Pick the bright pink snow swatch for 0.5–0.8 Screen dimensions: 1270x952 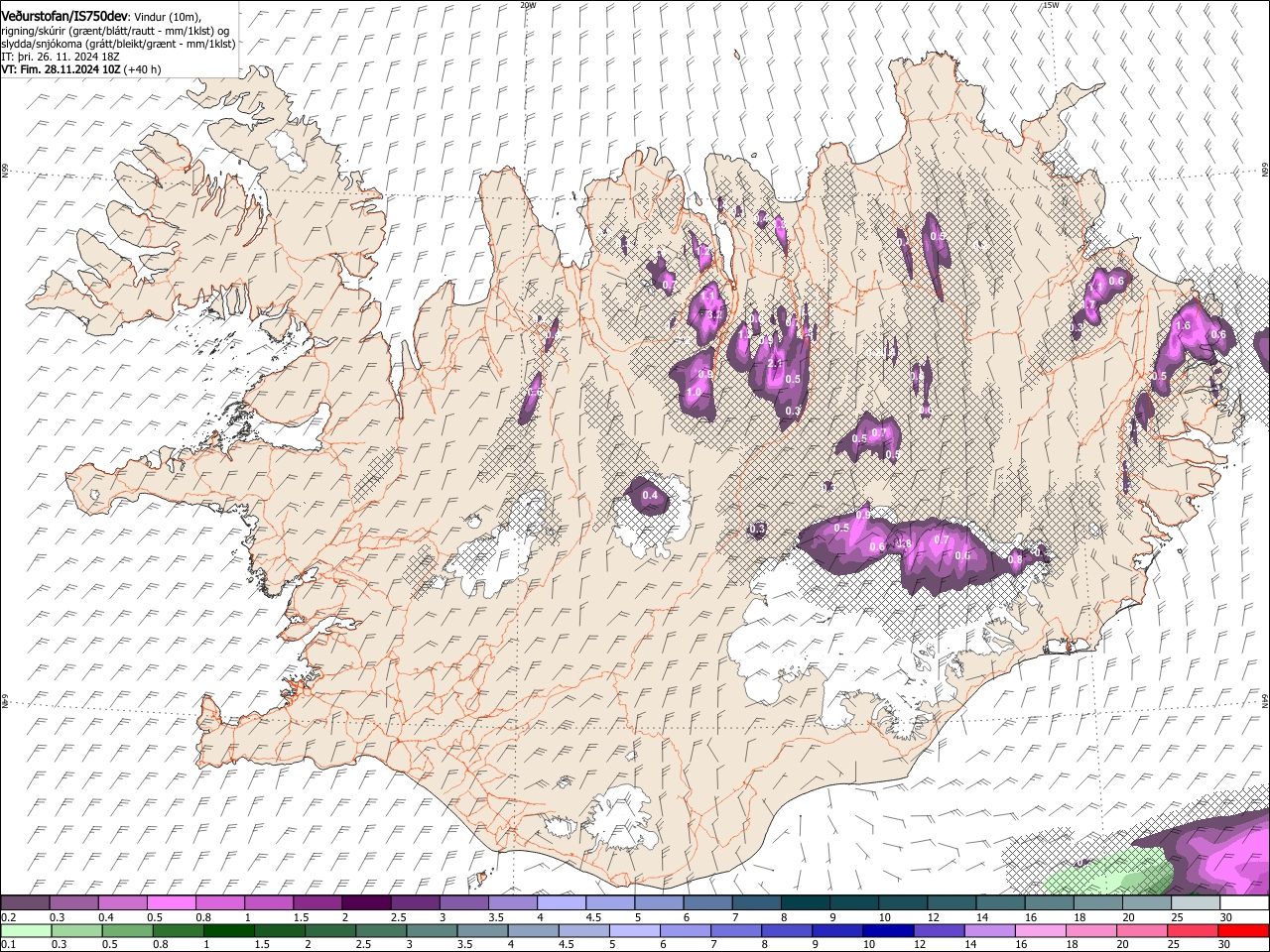pyautogui.click(x=171, y=902)
